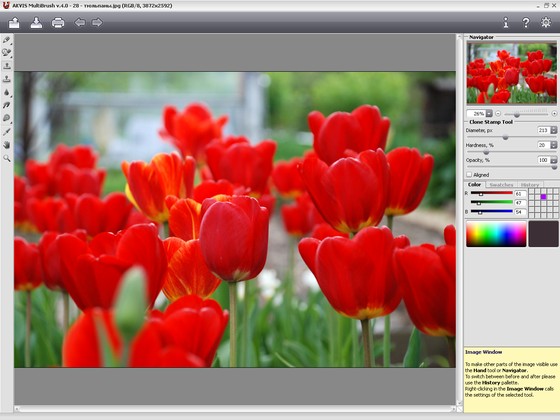The width and height of the screenshot is (560, 420).
Task: Click the Diameter value field showing 213
Action: click(x=543, y=130)
